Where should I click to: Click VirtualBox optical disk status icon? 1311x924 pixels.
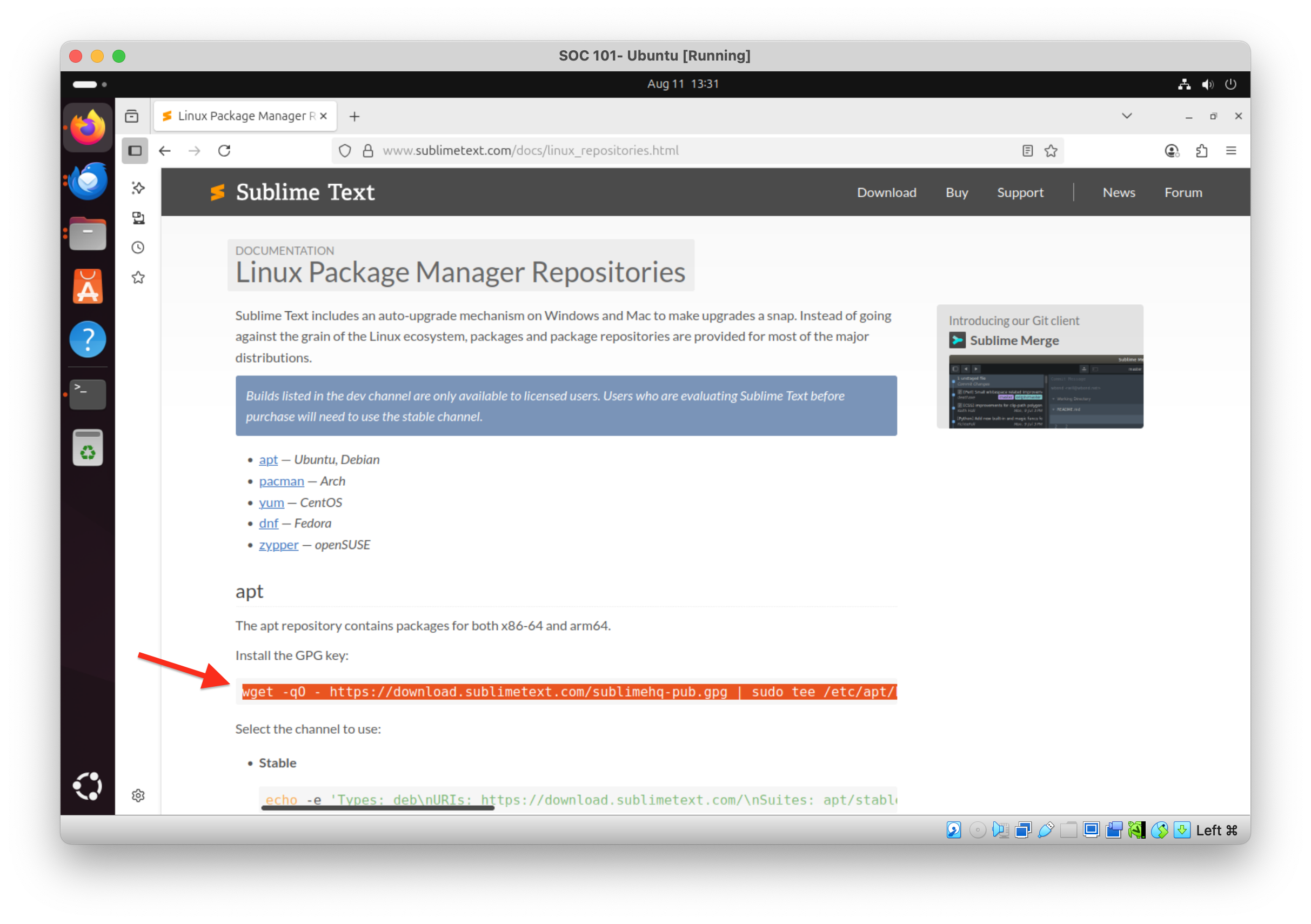pyautogui.click(x=977, y=831)
